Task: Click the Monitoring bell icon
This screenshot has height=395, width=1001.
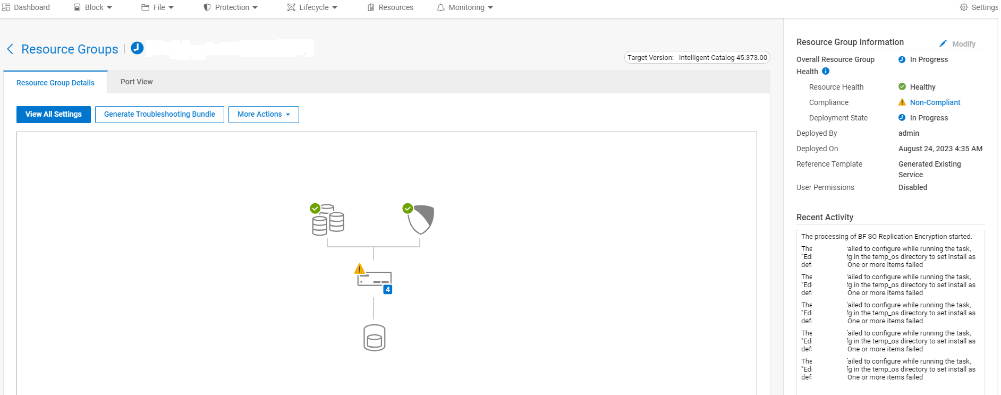Action: 440,8
